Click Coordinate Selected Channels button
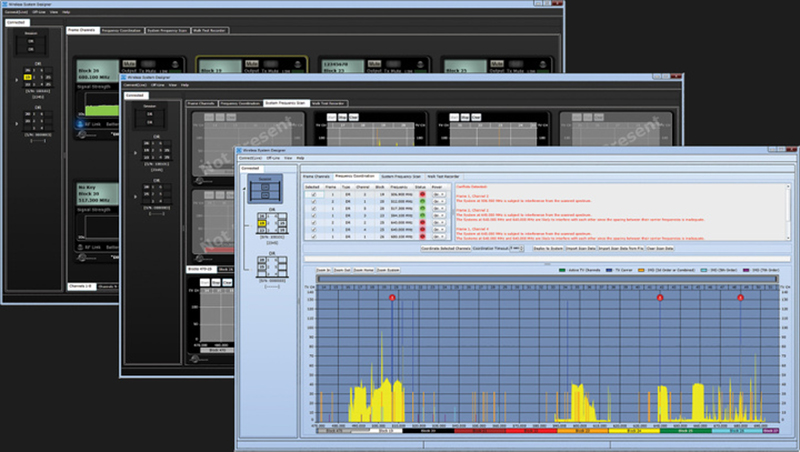The image size is (800, 452). (x=446, y=248)
